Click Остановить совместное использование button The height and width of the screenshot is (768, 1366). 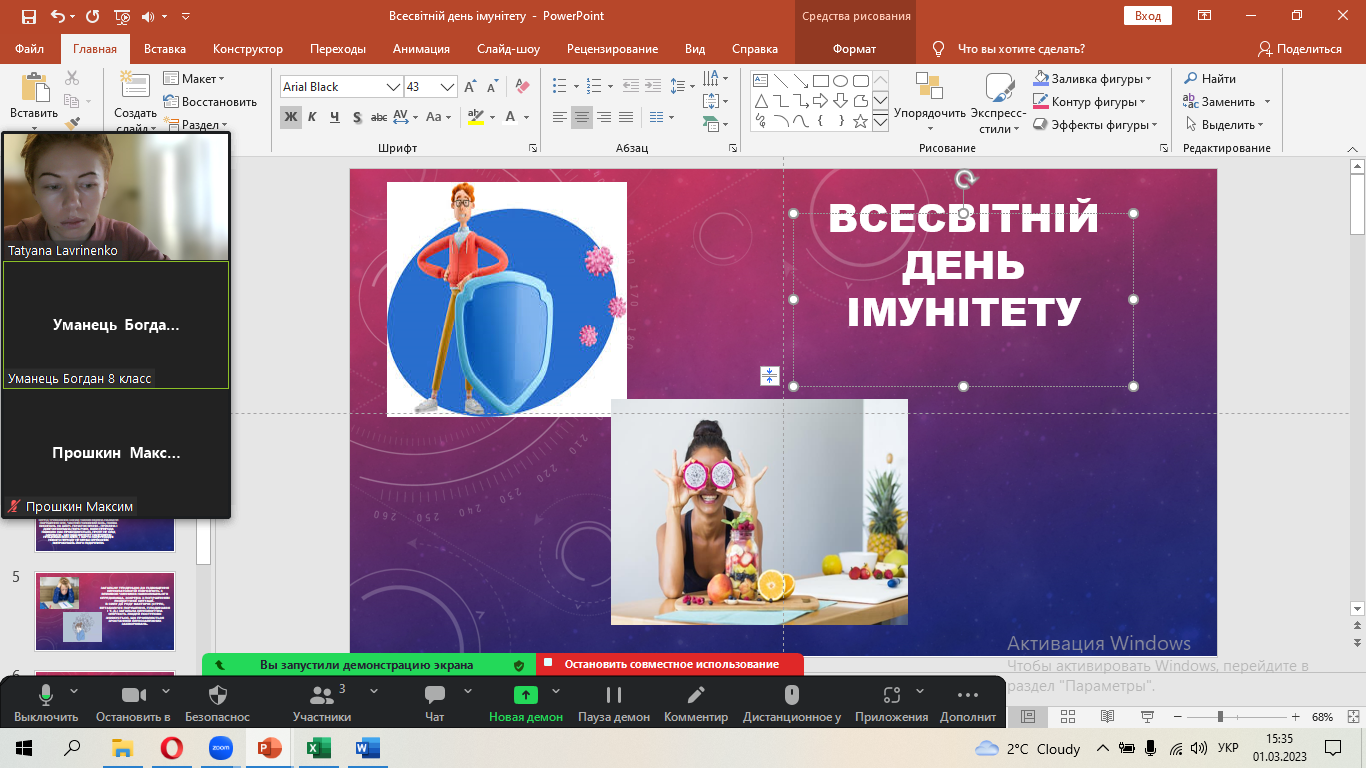point(670,664)
